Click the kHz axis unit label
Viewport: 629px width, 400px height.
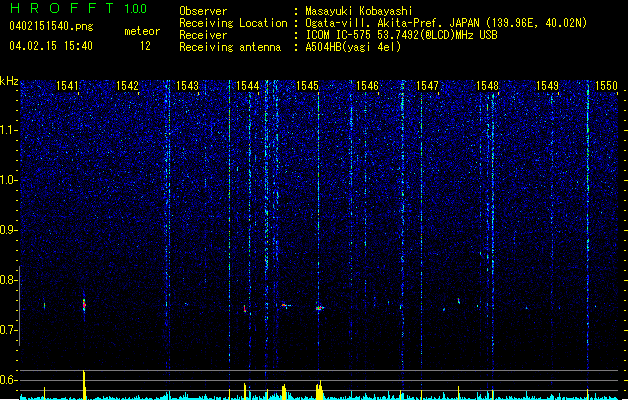click(x=9, y=81)
